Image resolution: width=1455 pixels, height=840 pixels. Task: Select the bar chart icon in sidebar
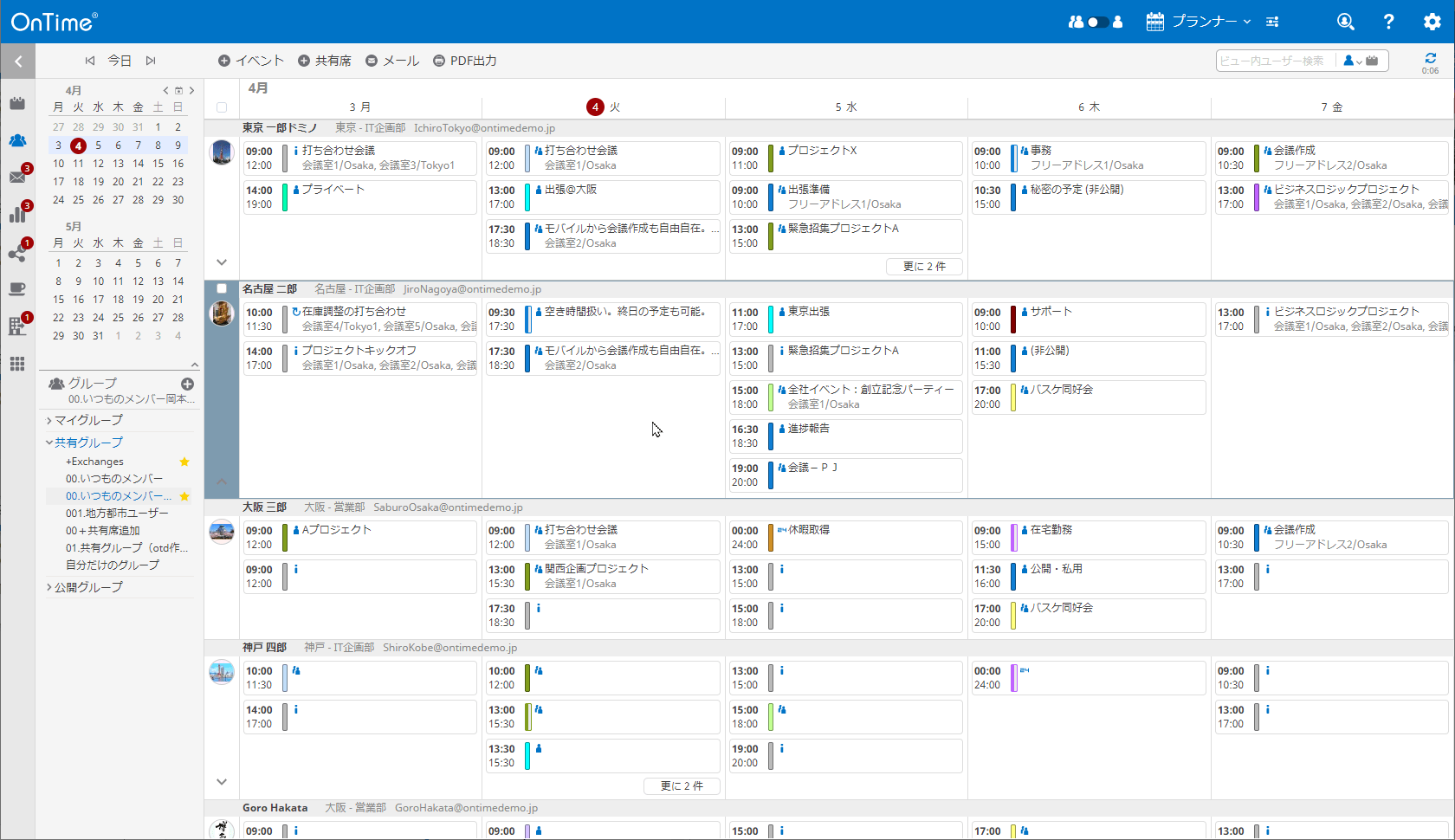(17, 214)
